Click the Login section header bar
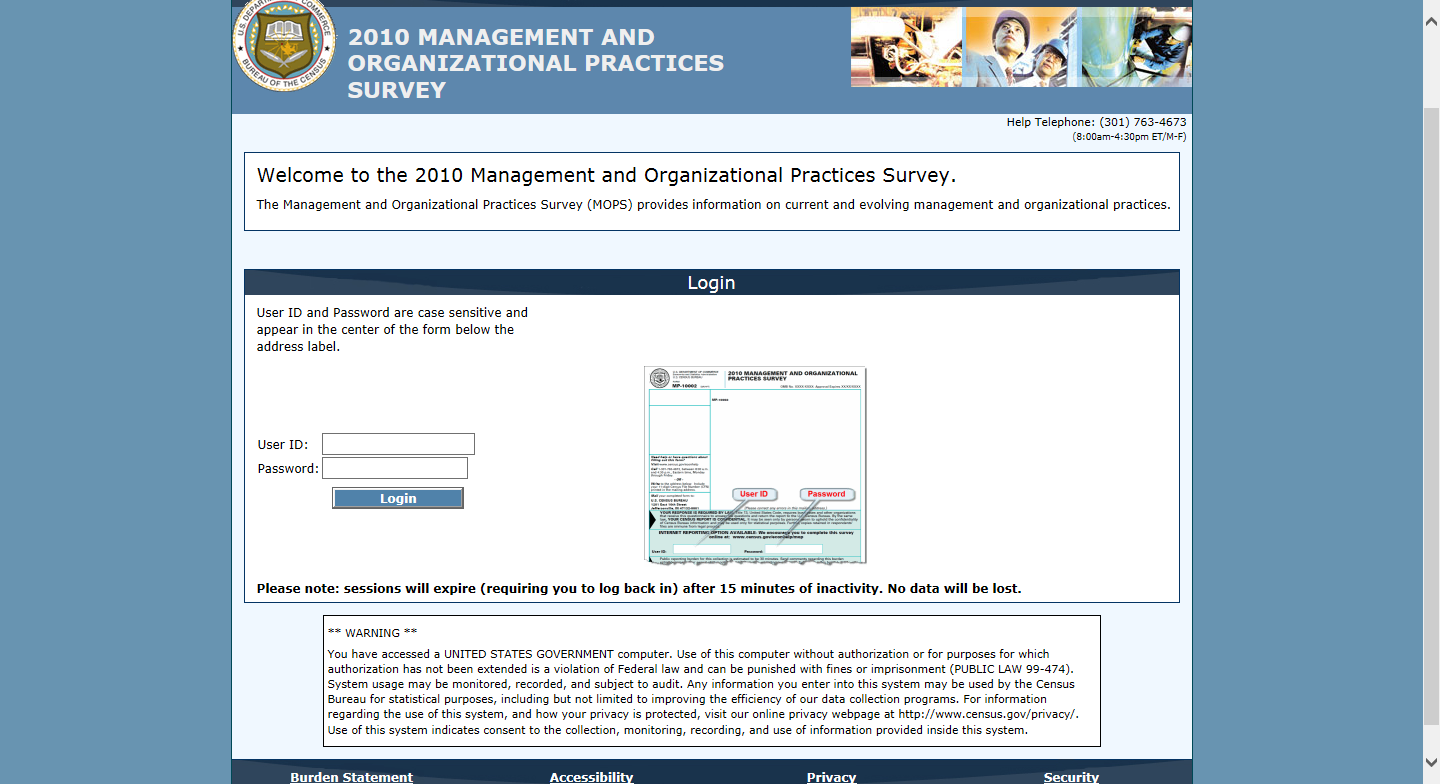 (711, 283)
